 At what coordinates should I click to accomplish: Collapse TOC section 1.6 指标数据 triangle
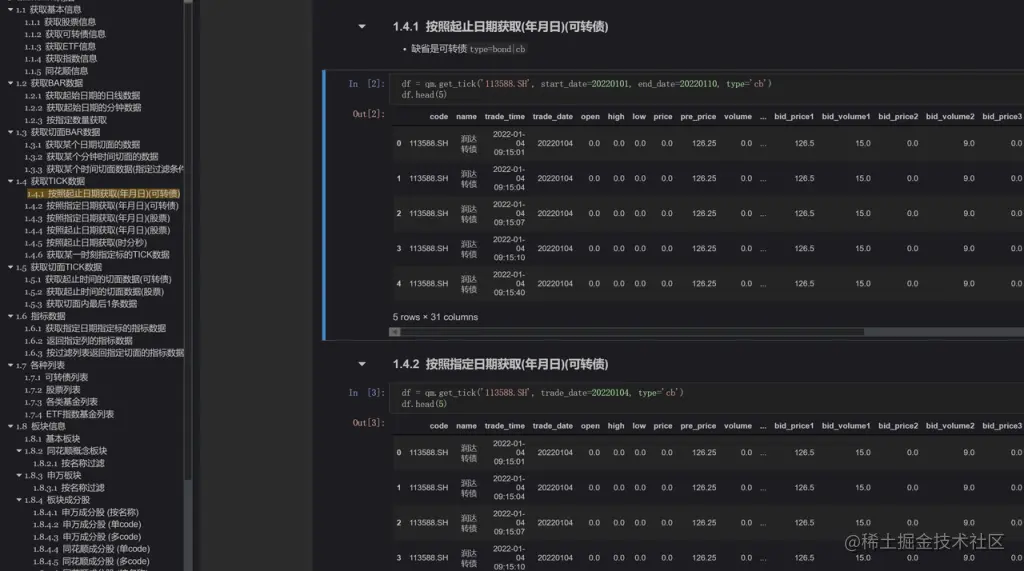10,316
